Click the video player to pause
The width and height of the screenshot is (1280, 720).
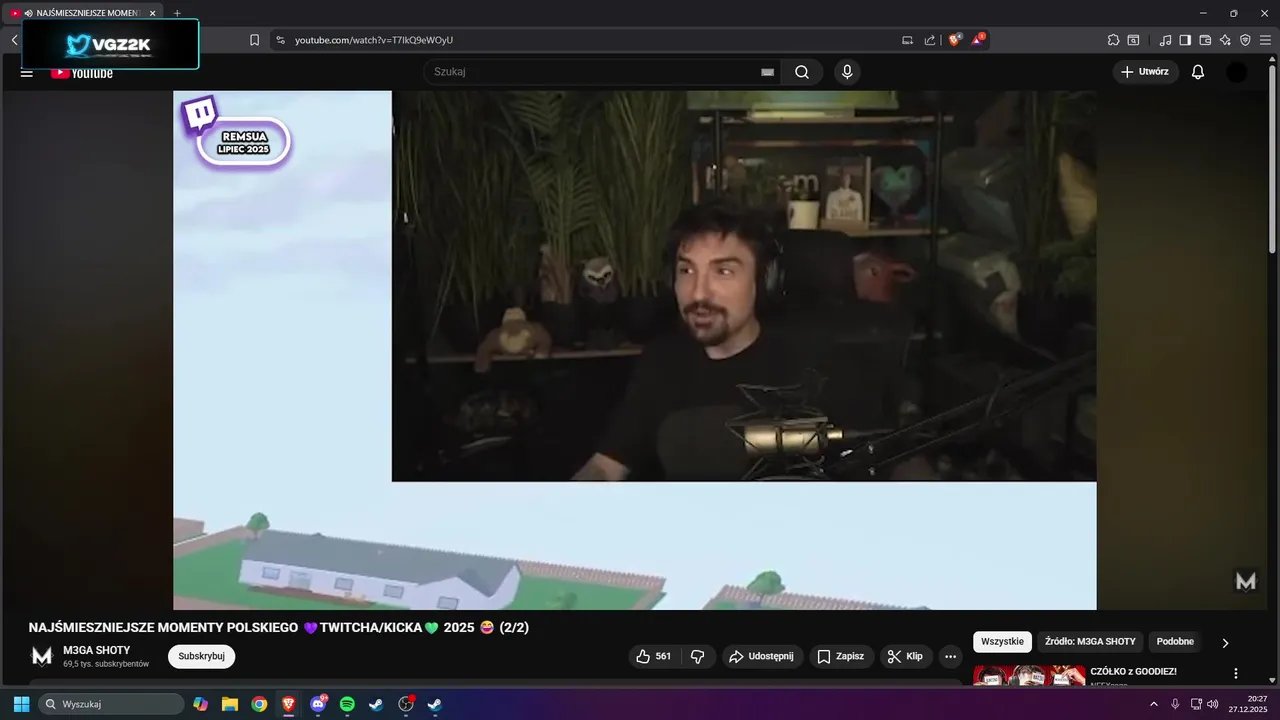click(635, 350)
